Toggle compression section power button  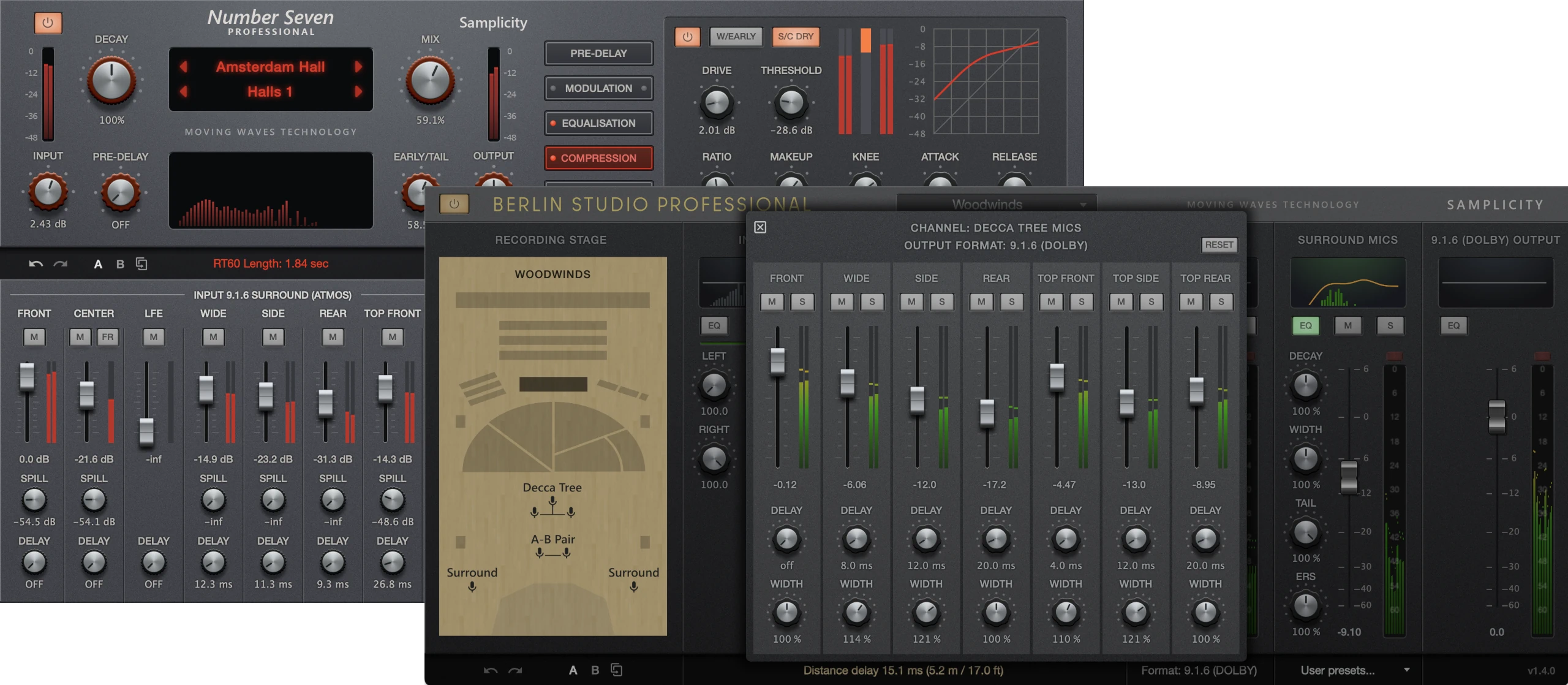[687, 37]
